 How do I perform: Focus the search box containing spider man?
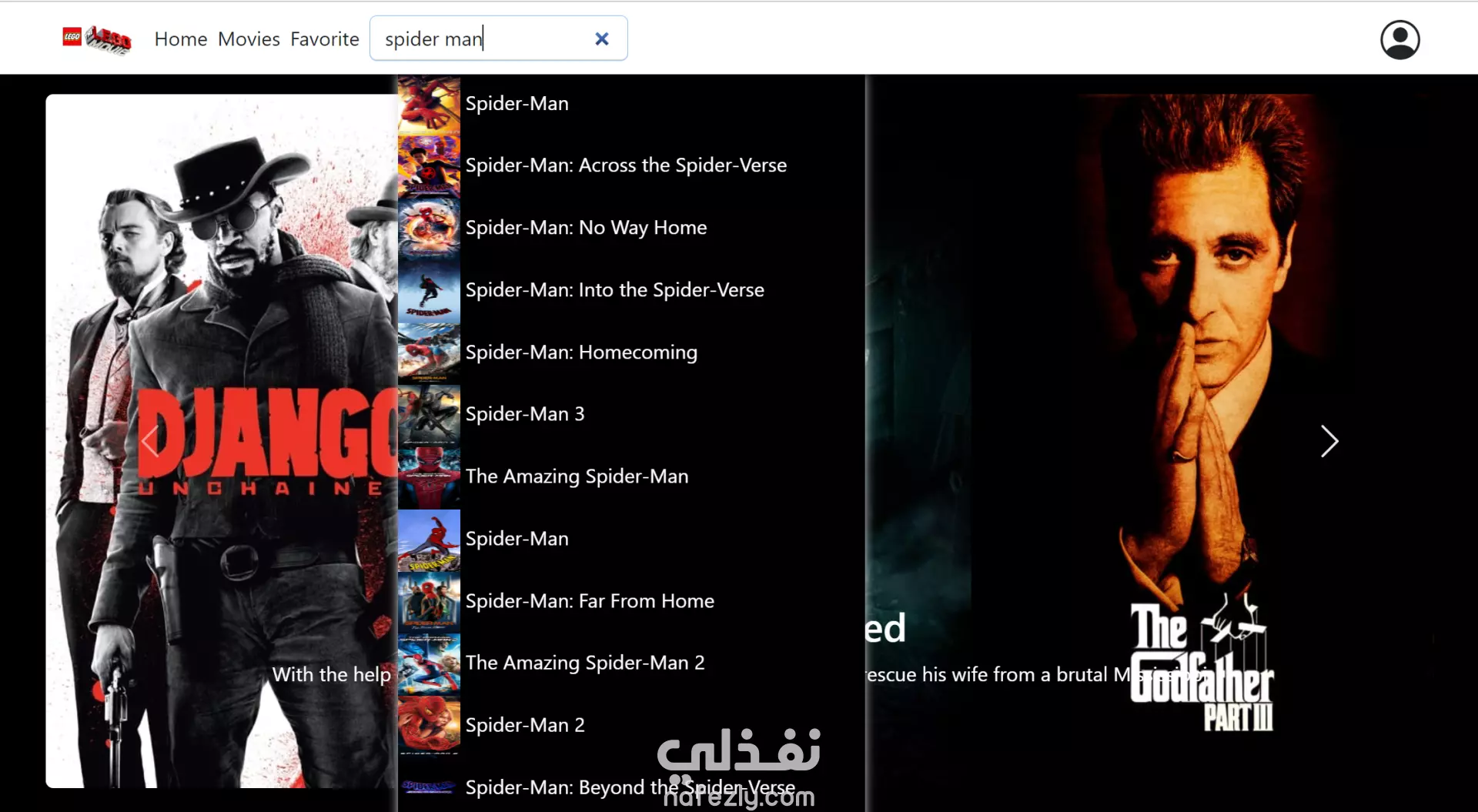click(498, 38)
